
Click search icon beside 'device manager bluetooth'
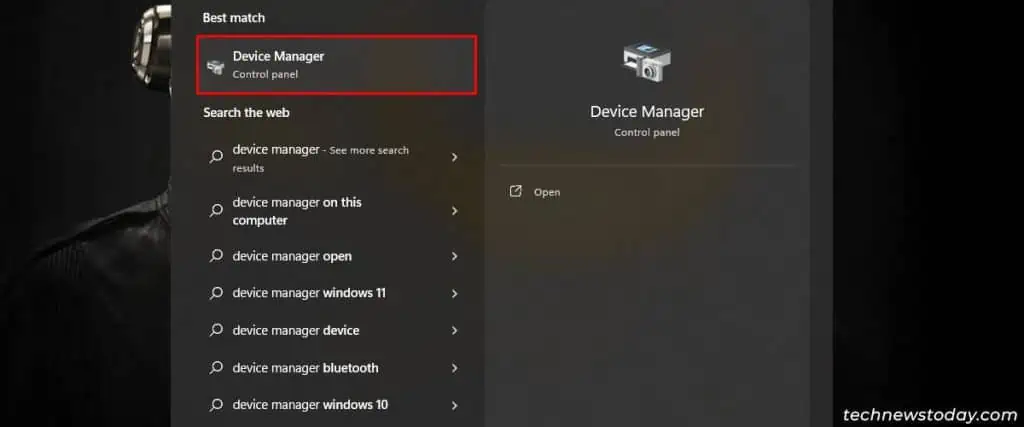click(216, 368)
